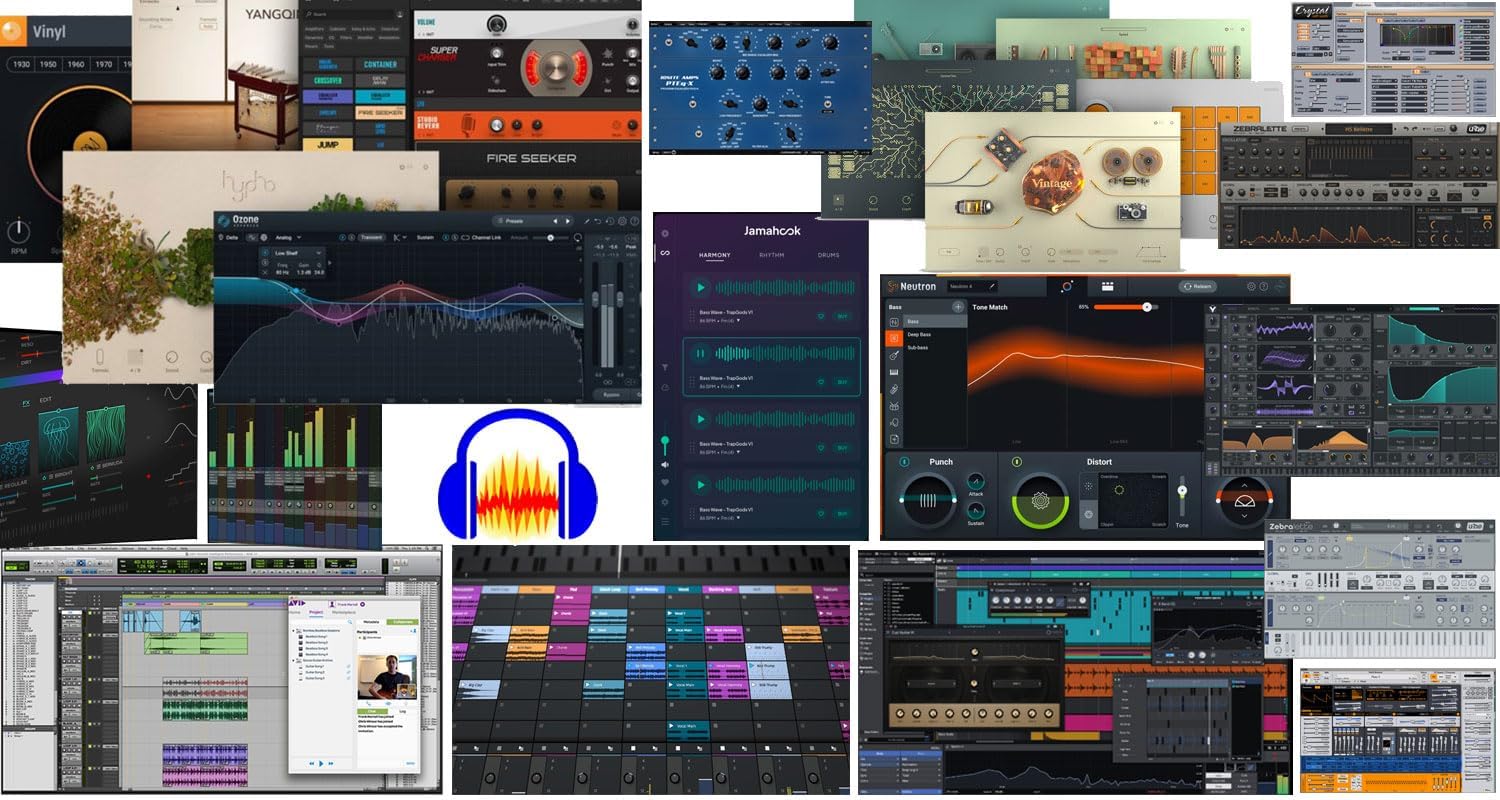Click the Tone Match amount slider handle
The width and height of the screenshot is (1500, 800).
point(1146,307)
